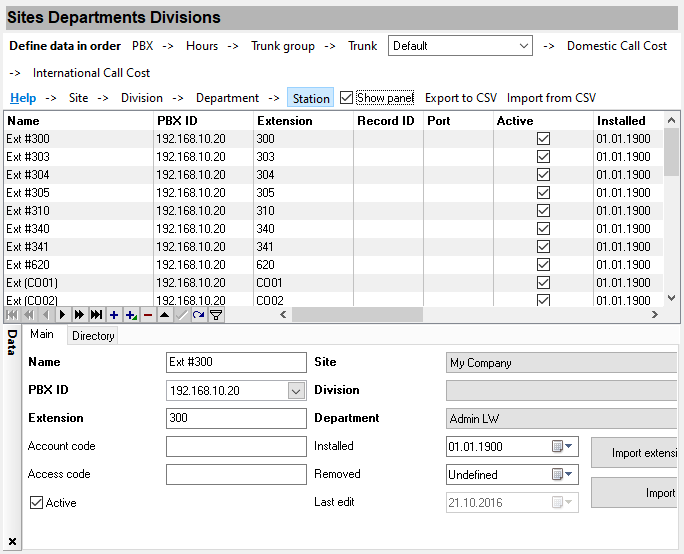Open Domestic Call Cost link
This screenshot has width=684, height=554.
pyautogui.click(x=617, y=46)
